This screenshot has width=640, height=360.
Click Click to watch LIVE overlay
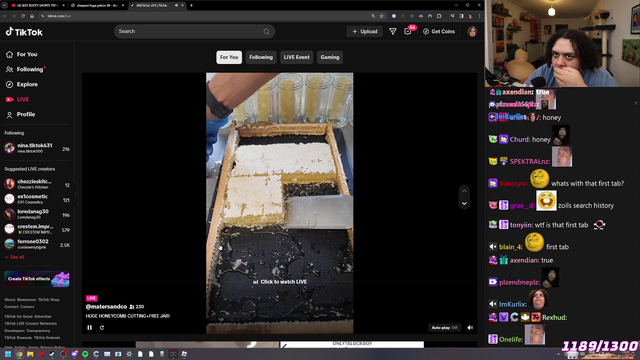(x=280, y=282)
